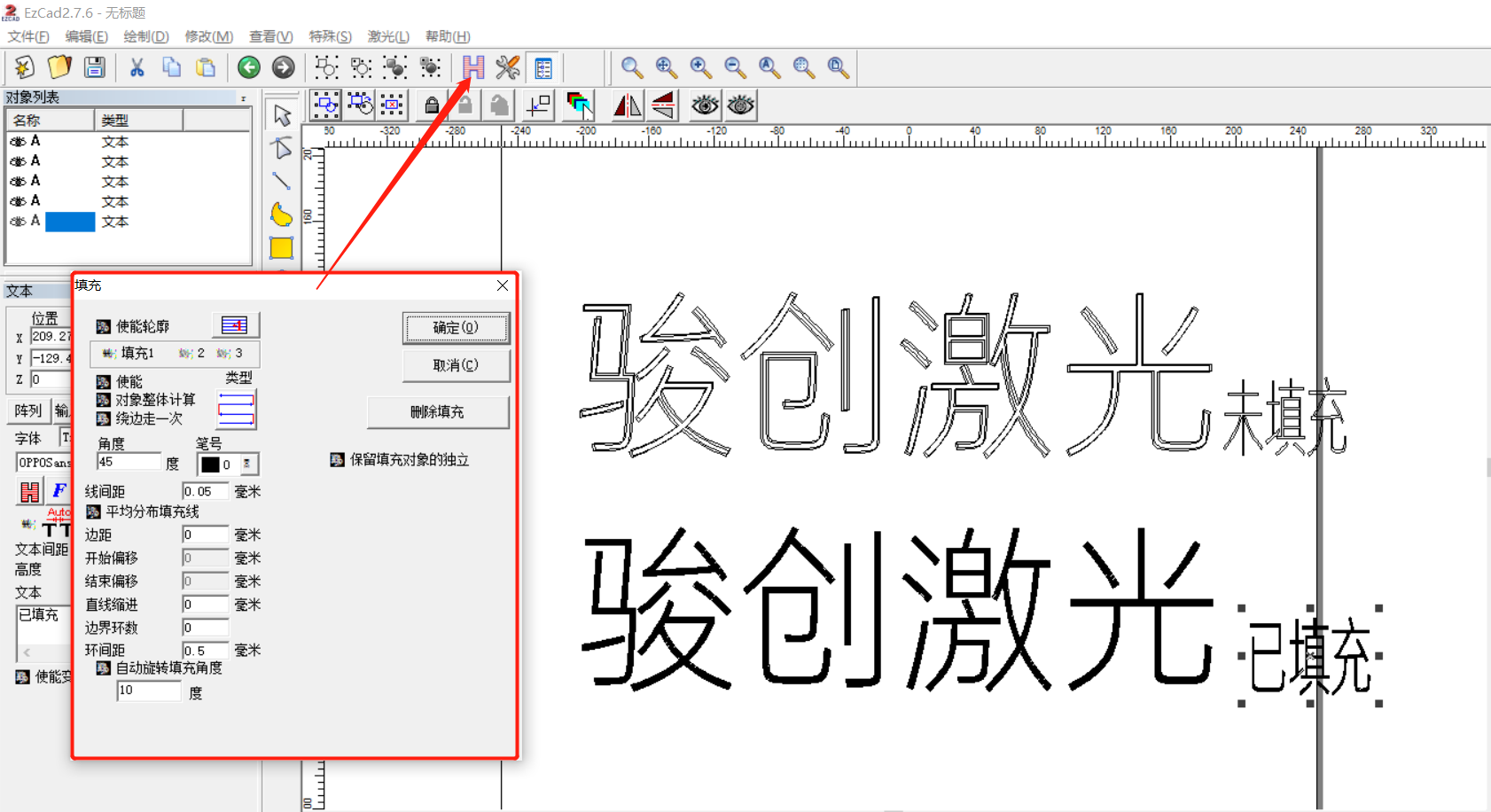Select the yellow rectangle drawing tool
The height and width of the screenshot is (812, 1491).
[x=282, y=248]
